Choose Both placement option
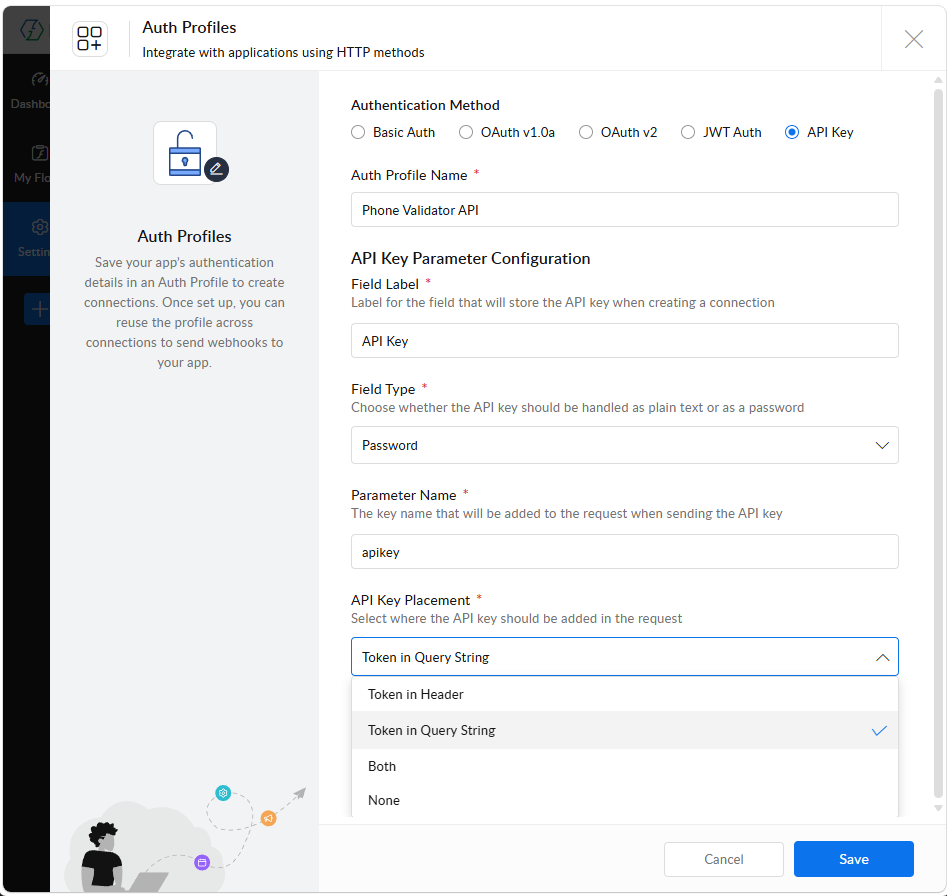This screenshot has height=896, width=947. [624, 766]
